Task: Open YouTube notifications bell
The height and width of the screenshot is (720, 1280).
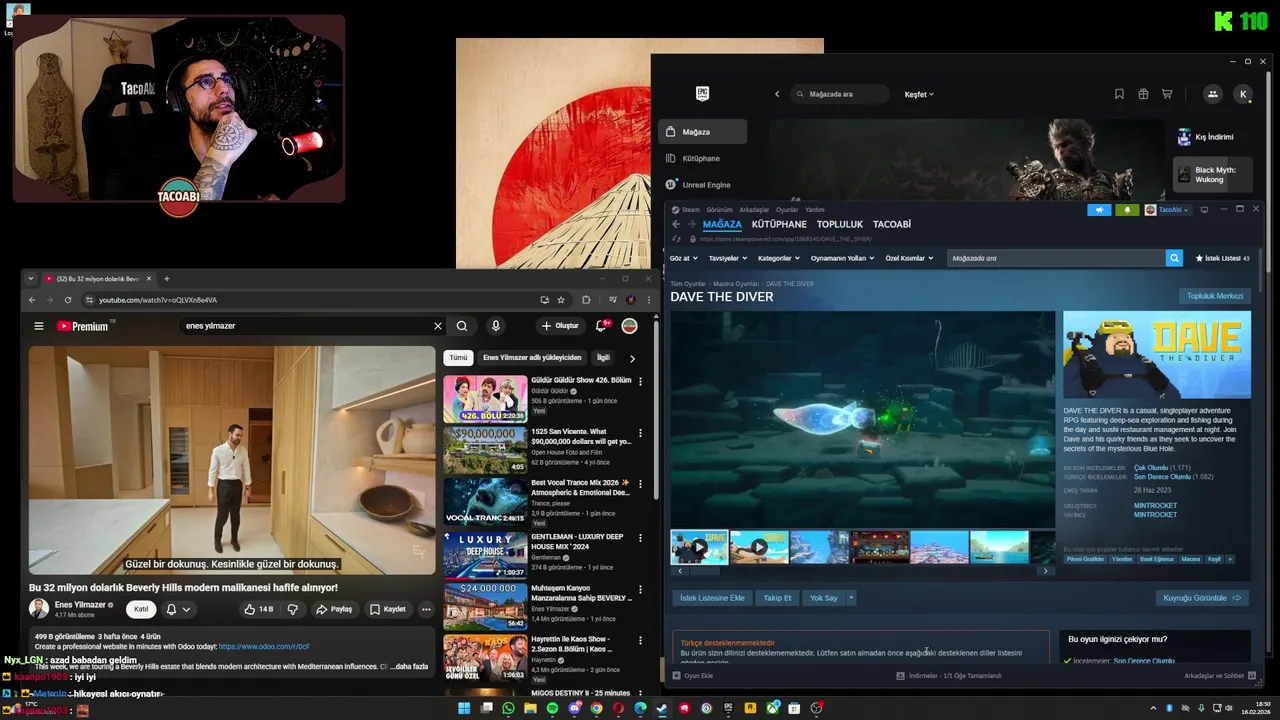Action: pyautogui.click(x=601, y=326)
